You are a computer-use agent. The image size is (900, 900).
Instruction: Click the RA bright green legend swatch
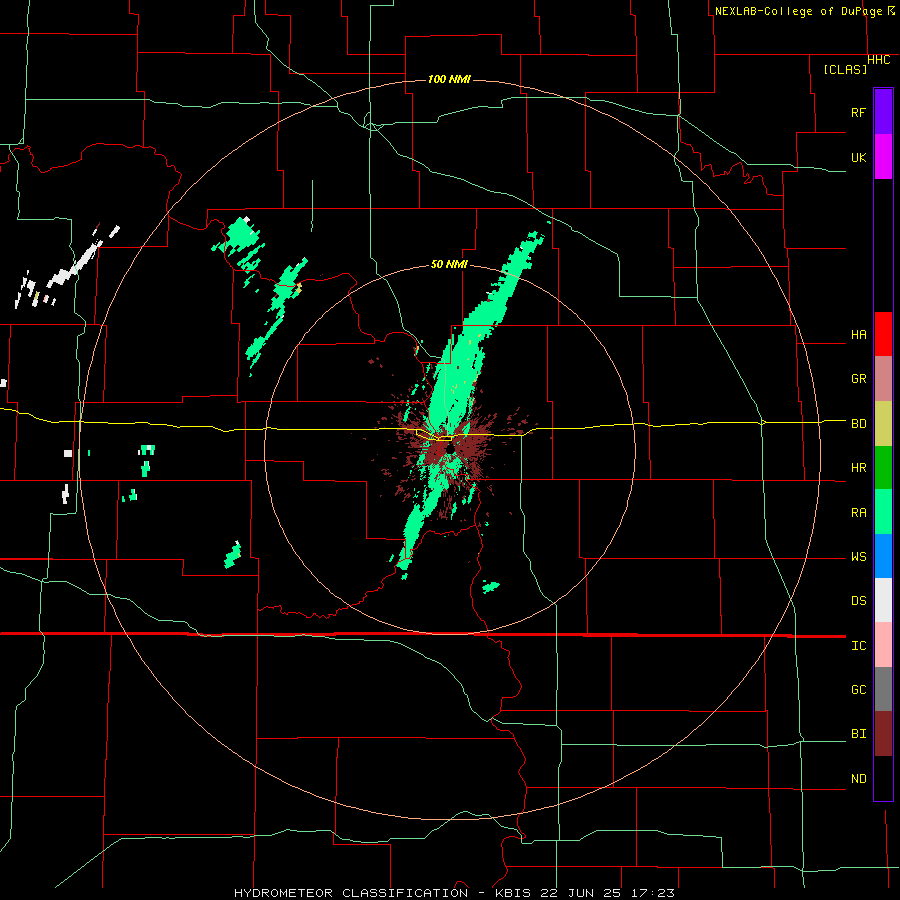pyautogui.click(x=883, y=512)
